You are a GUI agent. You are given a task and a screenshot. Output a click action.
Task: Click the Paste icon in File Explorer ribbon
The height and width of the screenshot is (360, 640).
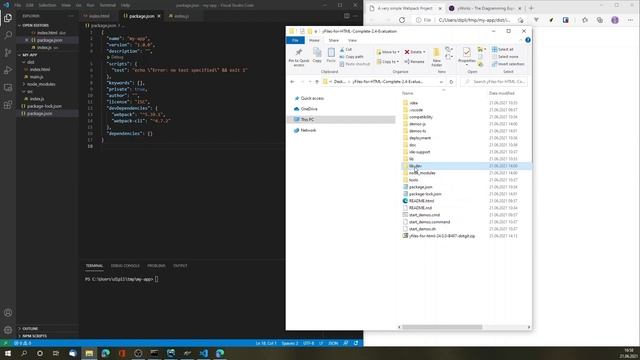(331, 55)
